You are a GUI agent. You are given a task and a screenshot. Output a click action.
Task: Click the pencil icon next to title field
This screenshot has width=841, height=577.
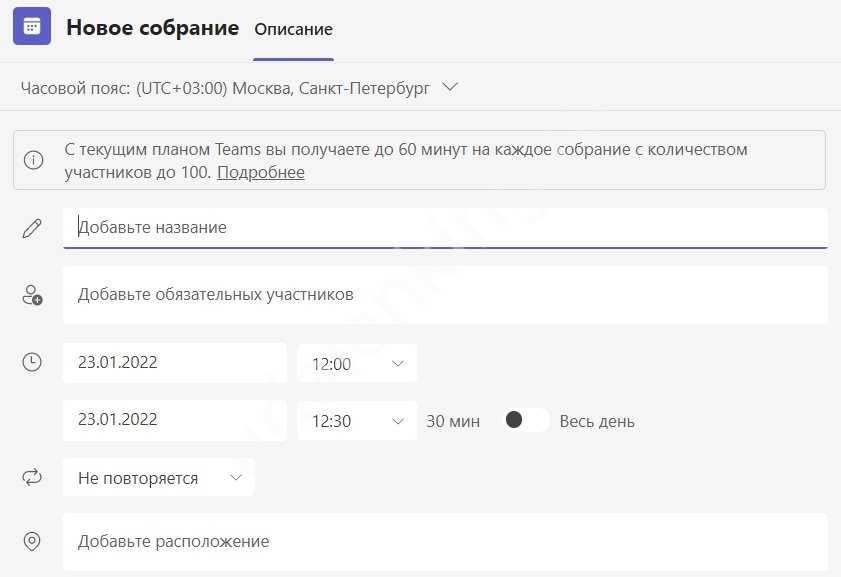pos(32,228)
